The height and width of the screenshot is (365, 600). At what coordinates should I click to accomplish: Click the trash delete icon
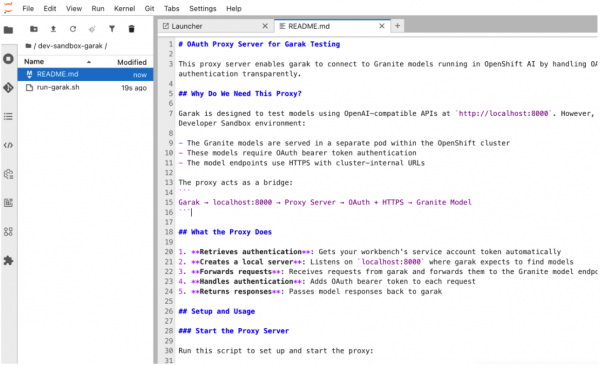click(x=131, y=29)
